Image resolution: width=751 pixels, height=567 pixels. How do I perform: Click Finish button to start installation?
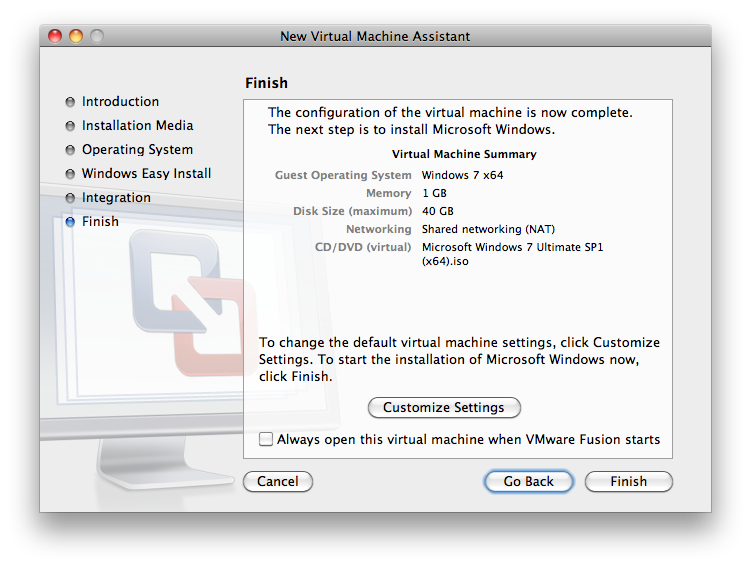(628, 481)
